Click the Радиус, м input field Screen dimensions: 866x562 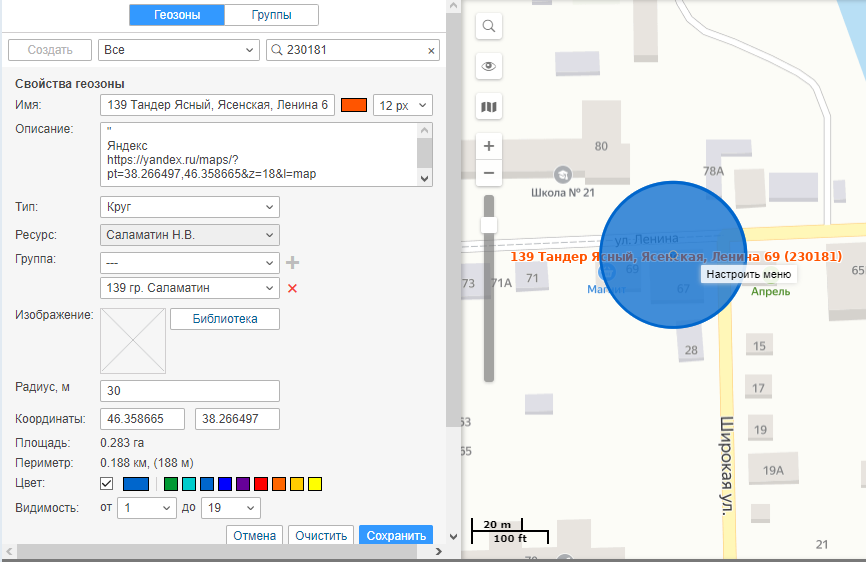[190, 390]
